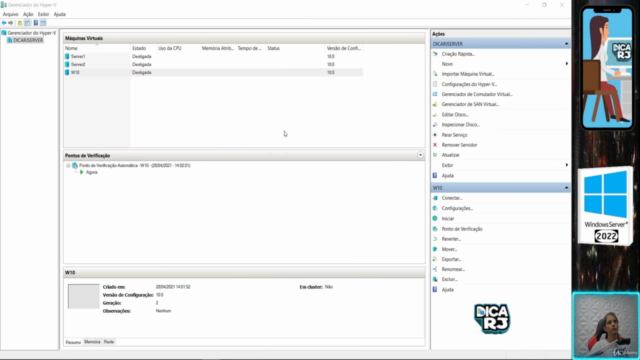Switch to the Rede tab
Screen dimensions: 640x360
109,342
